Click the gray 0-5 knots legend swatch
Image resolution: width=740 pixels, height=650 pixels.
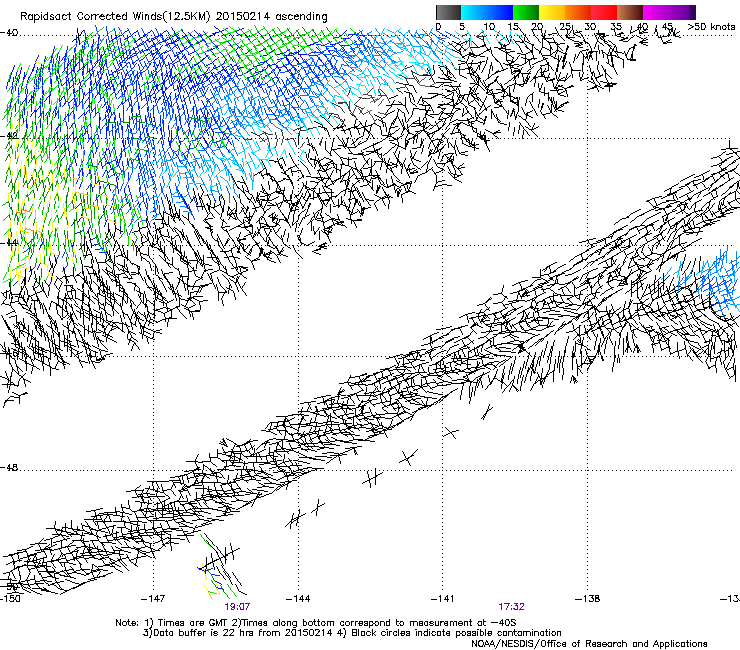(x=448, y=12)
